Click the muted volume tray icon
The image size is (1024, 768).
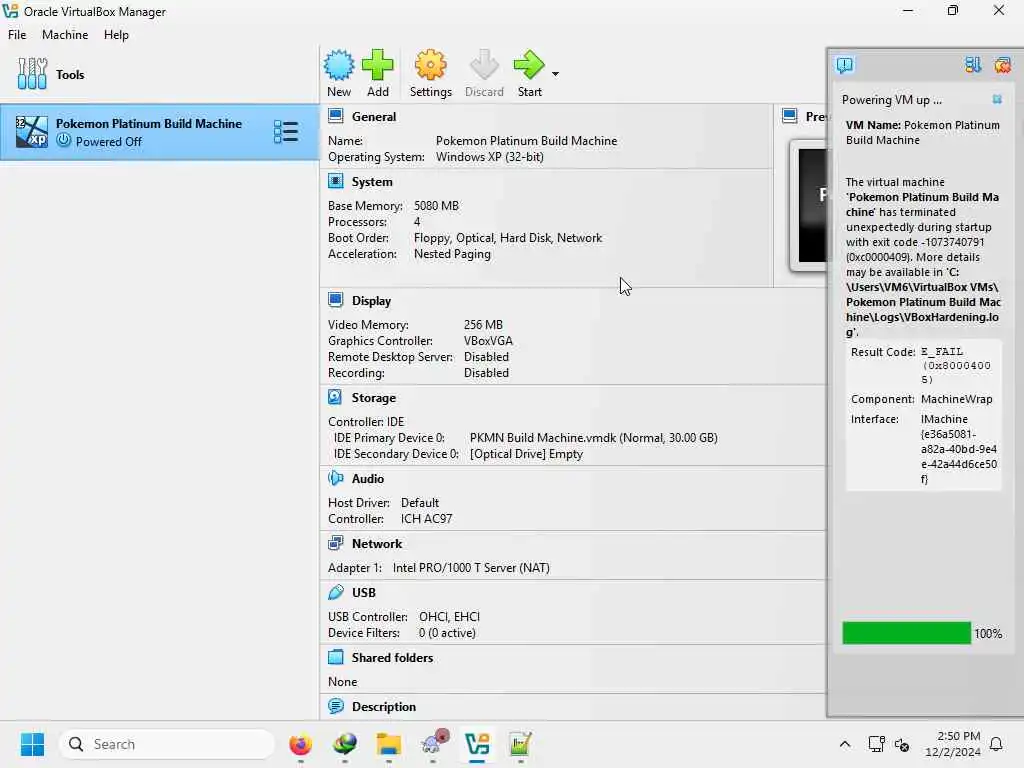902,744
